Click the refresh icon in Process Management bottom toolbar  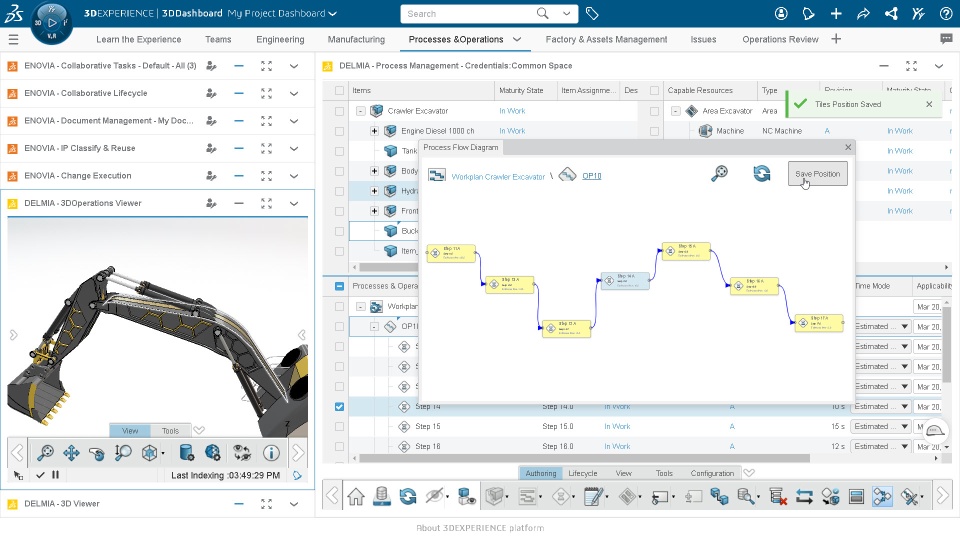tap(408, 496)
